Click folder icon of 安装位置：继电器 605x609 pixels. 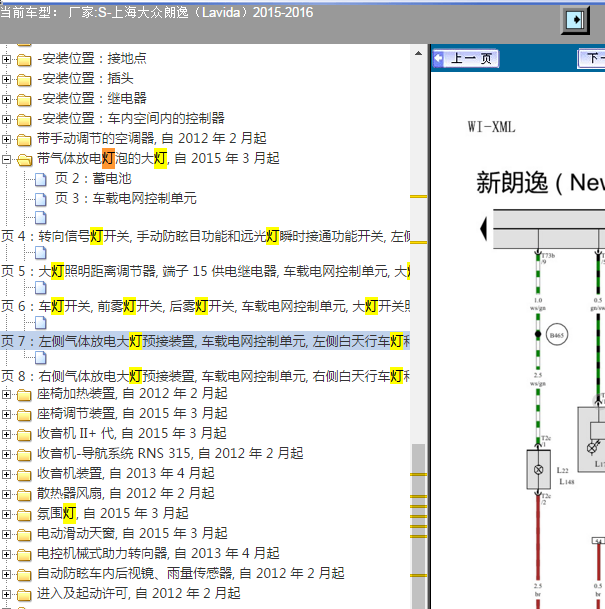pyautogui.click(x=24, y=100)
